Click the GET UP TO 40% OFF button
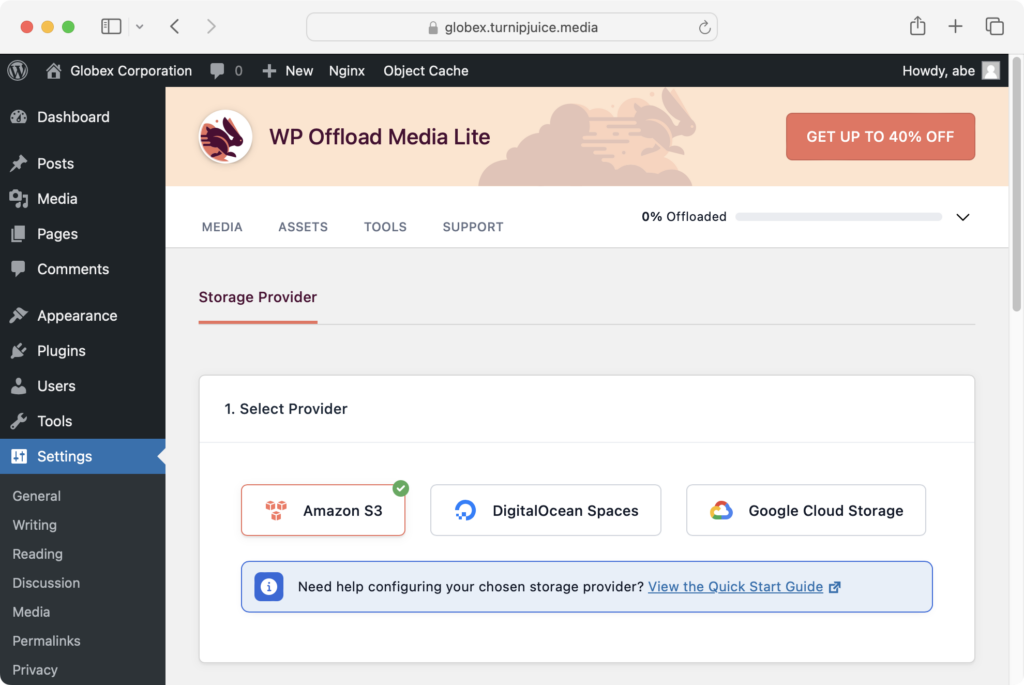1024x685 pixels. click(880, 137)
